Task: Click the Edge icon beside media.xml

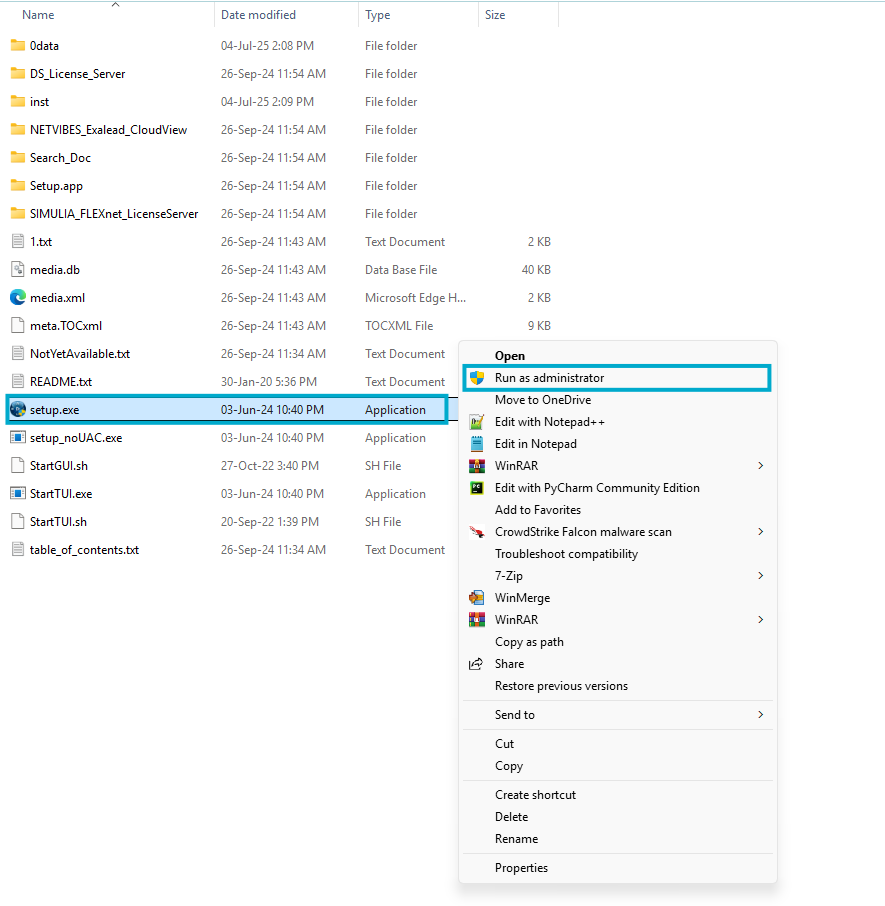Action: (x=17, y=297)
